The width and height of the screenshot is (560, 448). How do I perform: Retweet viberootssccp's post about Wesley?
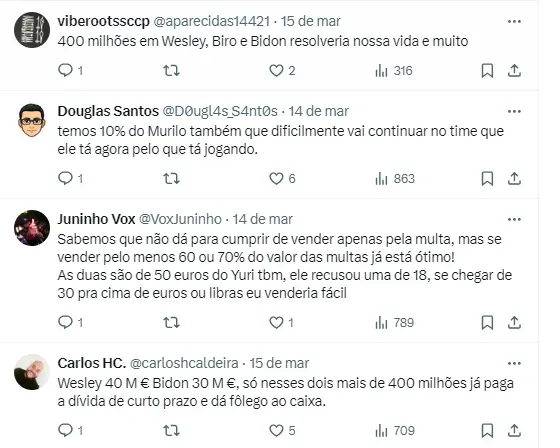click(x=171, y=70)
